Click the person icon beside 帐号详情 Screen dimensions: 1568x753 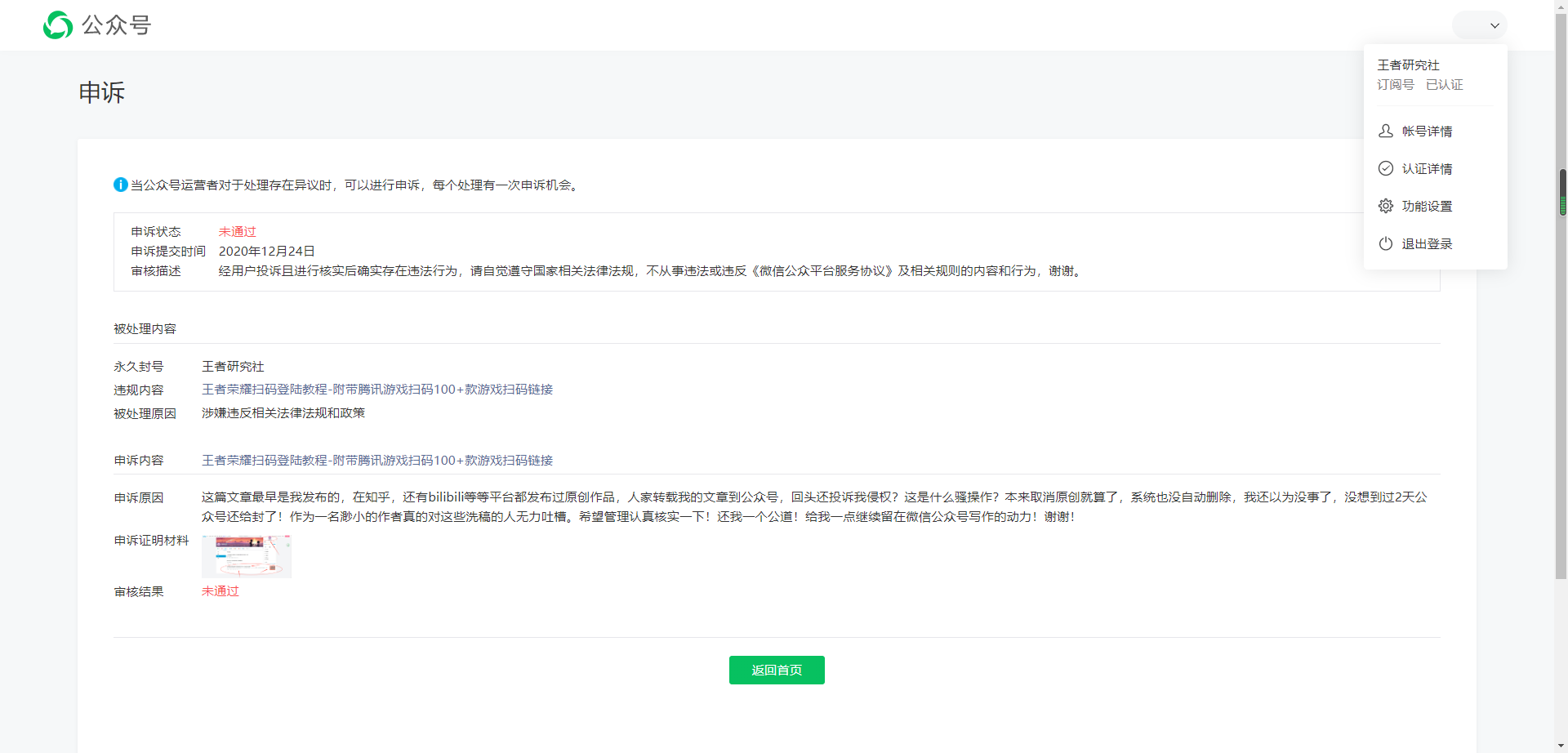tap(1386, 131)
